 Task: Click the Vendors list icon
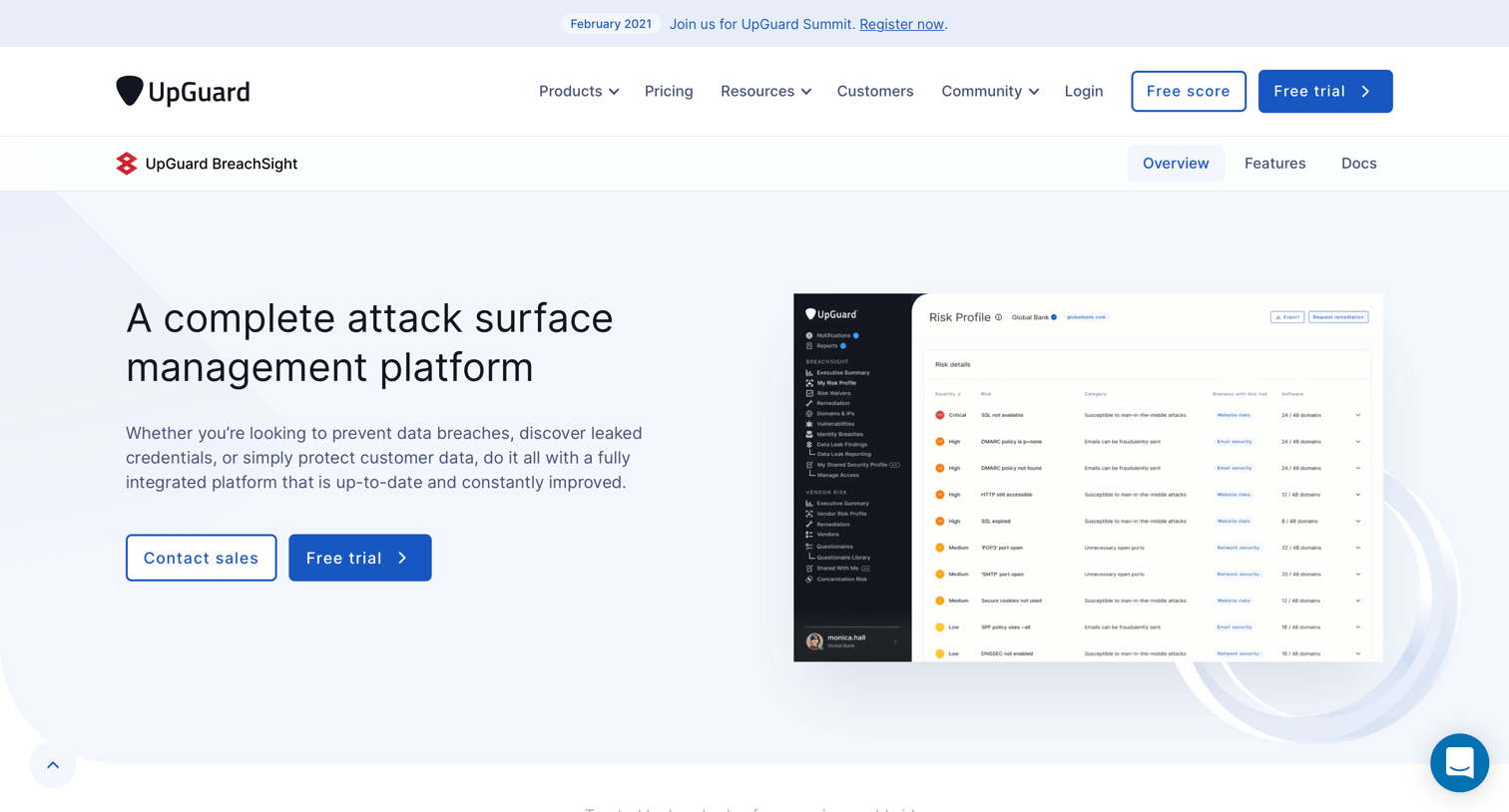point(809,535)
